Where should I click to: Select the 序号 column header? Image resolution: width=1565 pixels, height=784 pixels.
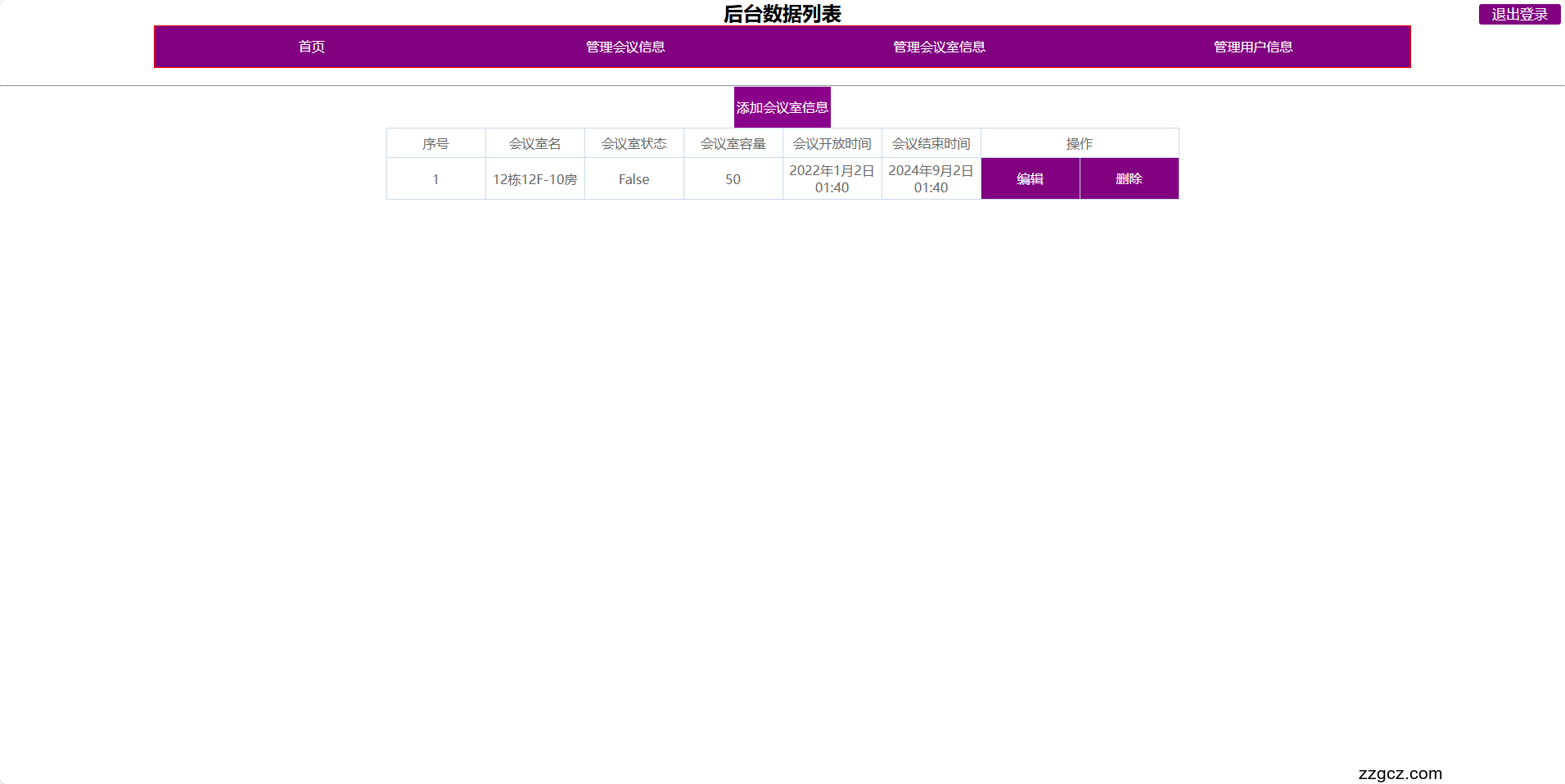click(x=435, y=142)
